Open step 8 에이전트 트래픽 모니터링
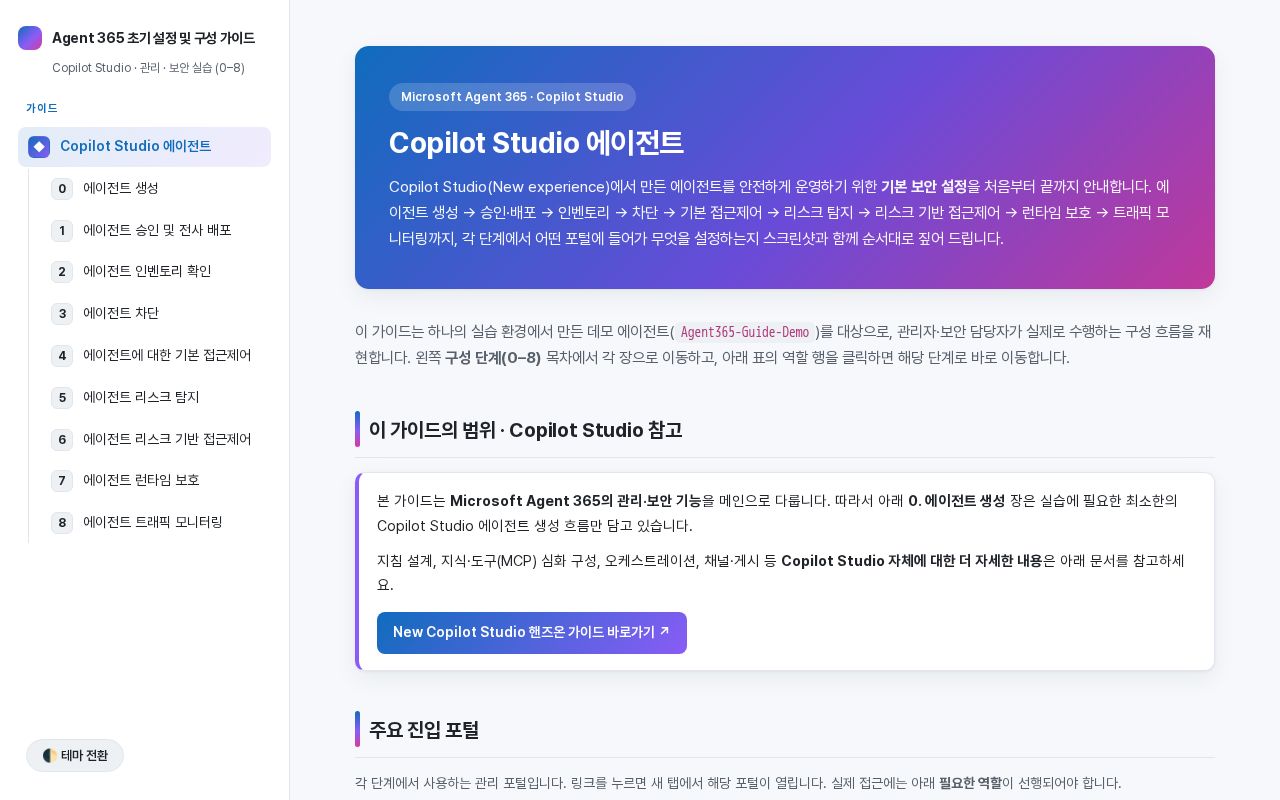This screenshot has height=800, width=1280. click(157, 523)
